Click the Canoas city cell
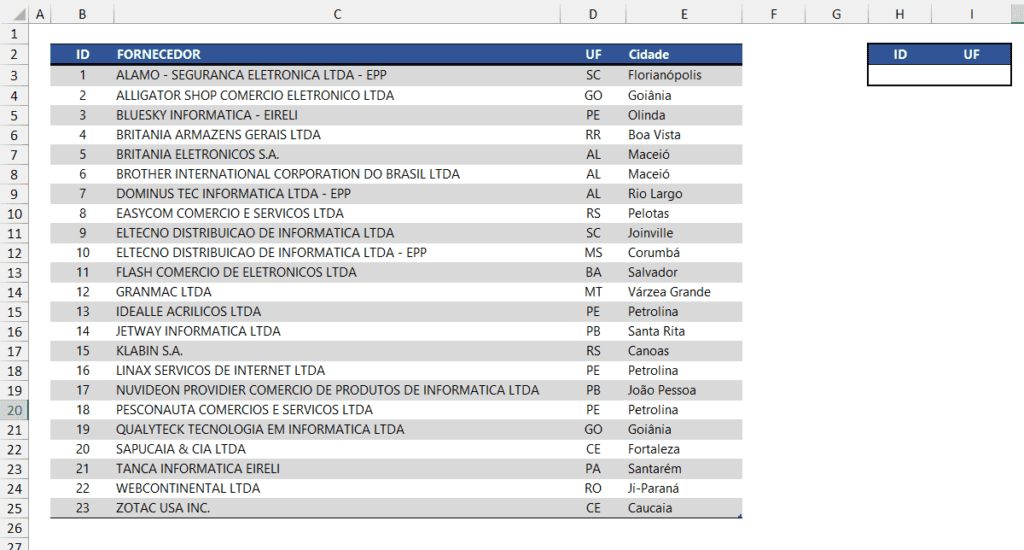The image size is (1024, 550). 684,351
